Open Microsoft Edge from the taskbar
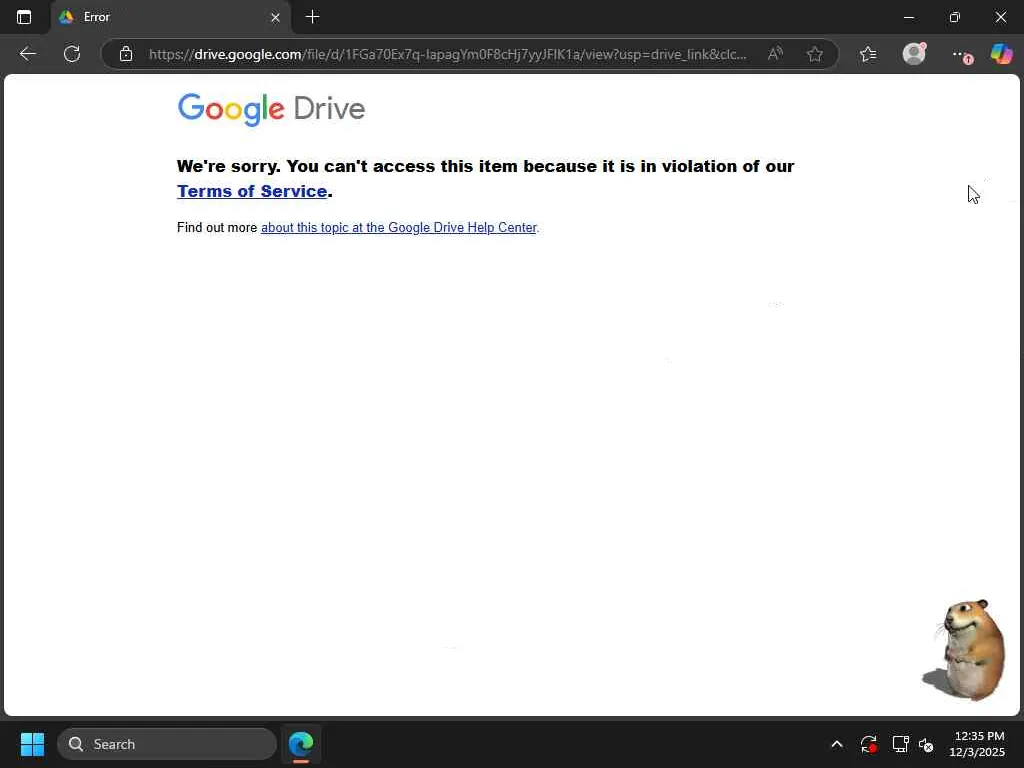1024x768 pixels. coord(301,744)
